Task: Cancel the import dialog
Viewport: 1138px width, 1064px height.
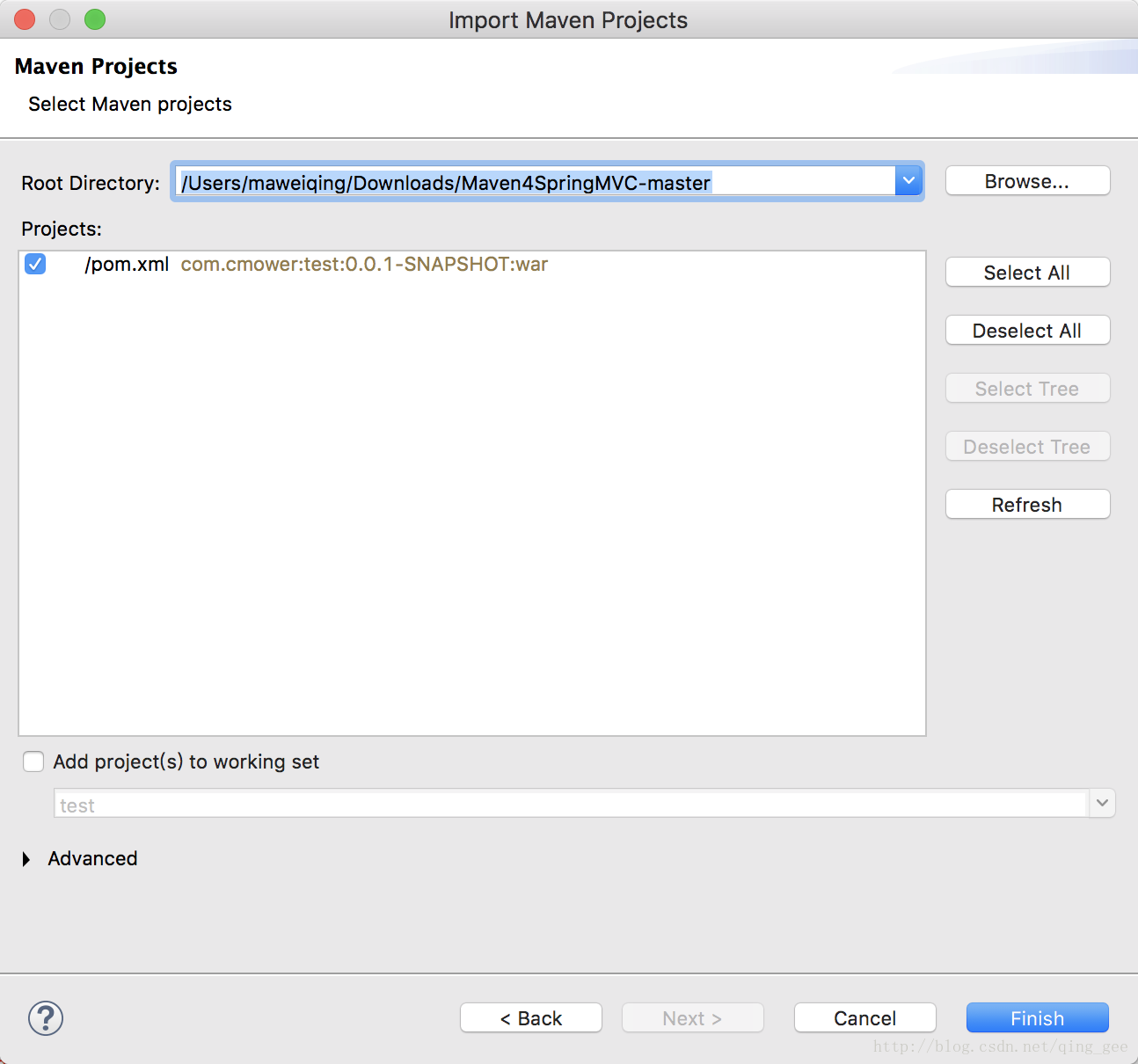Action: [x=865, y=1018]
